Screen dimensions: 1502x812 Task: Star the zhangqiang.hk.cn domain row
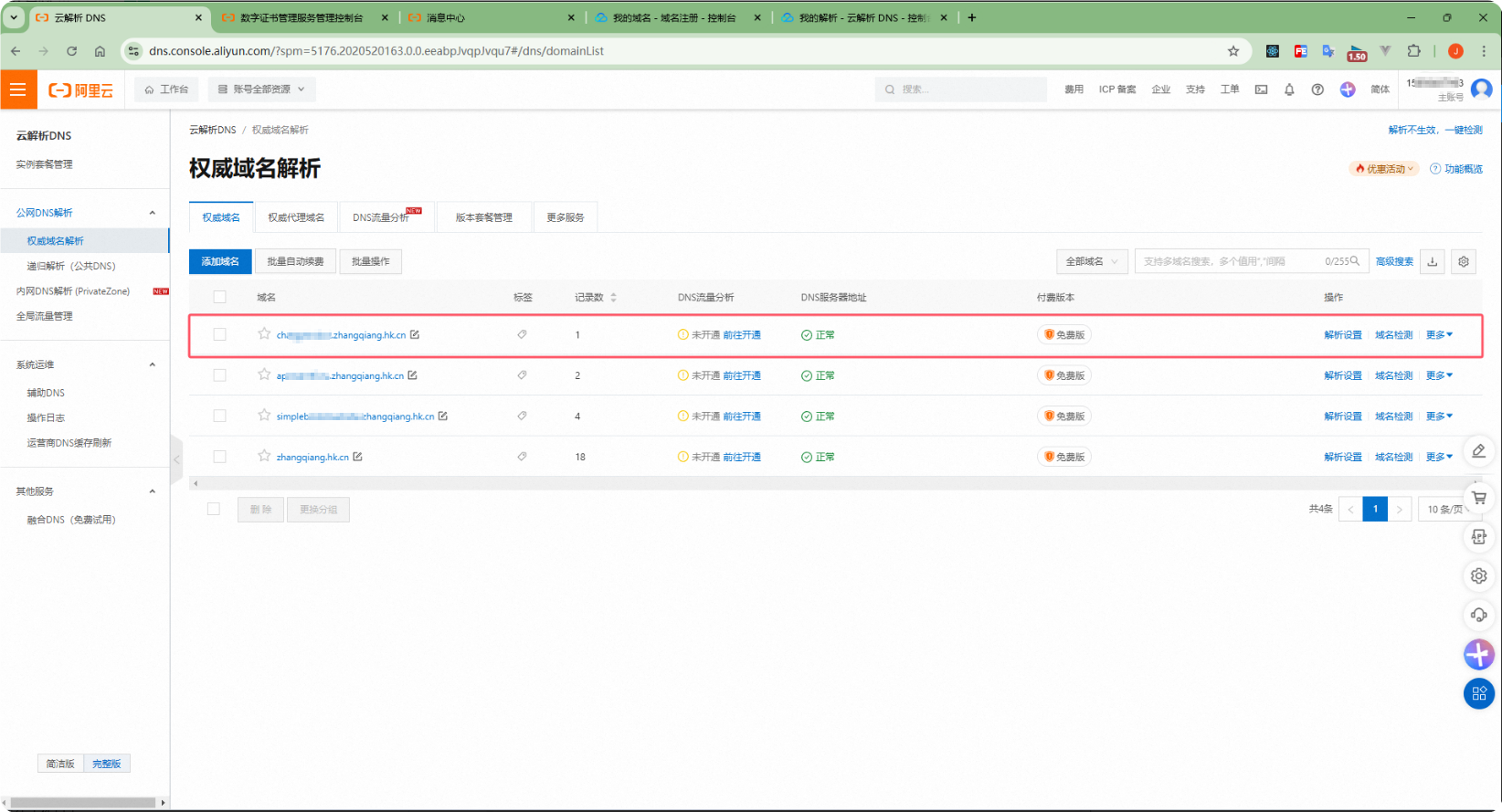click(264, 456)
